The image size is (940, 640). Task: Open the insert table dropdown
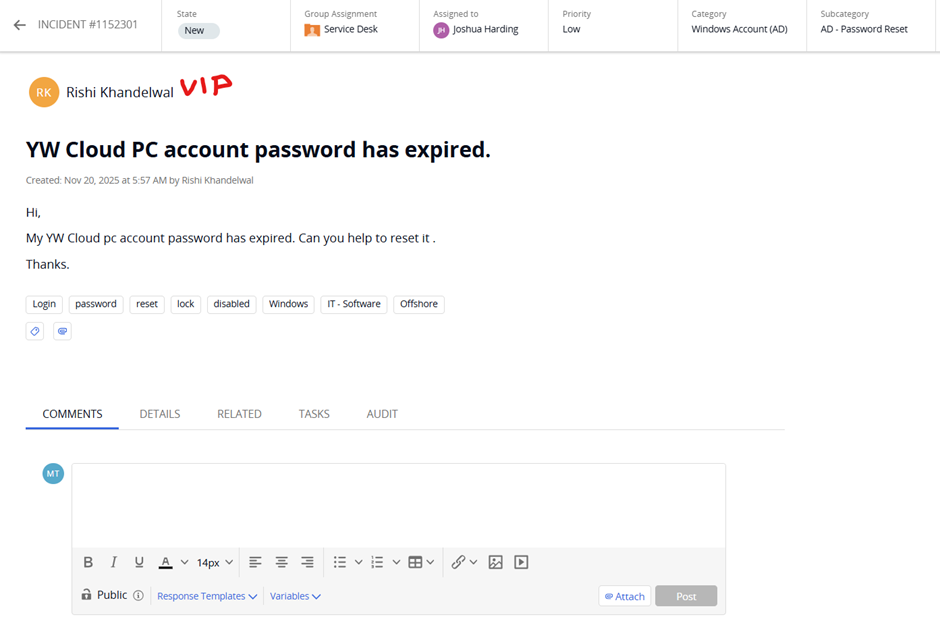click(x=430, y=562)
